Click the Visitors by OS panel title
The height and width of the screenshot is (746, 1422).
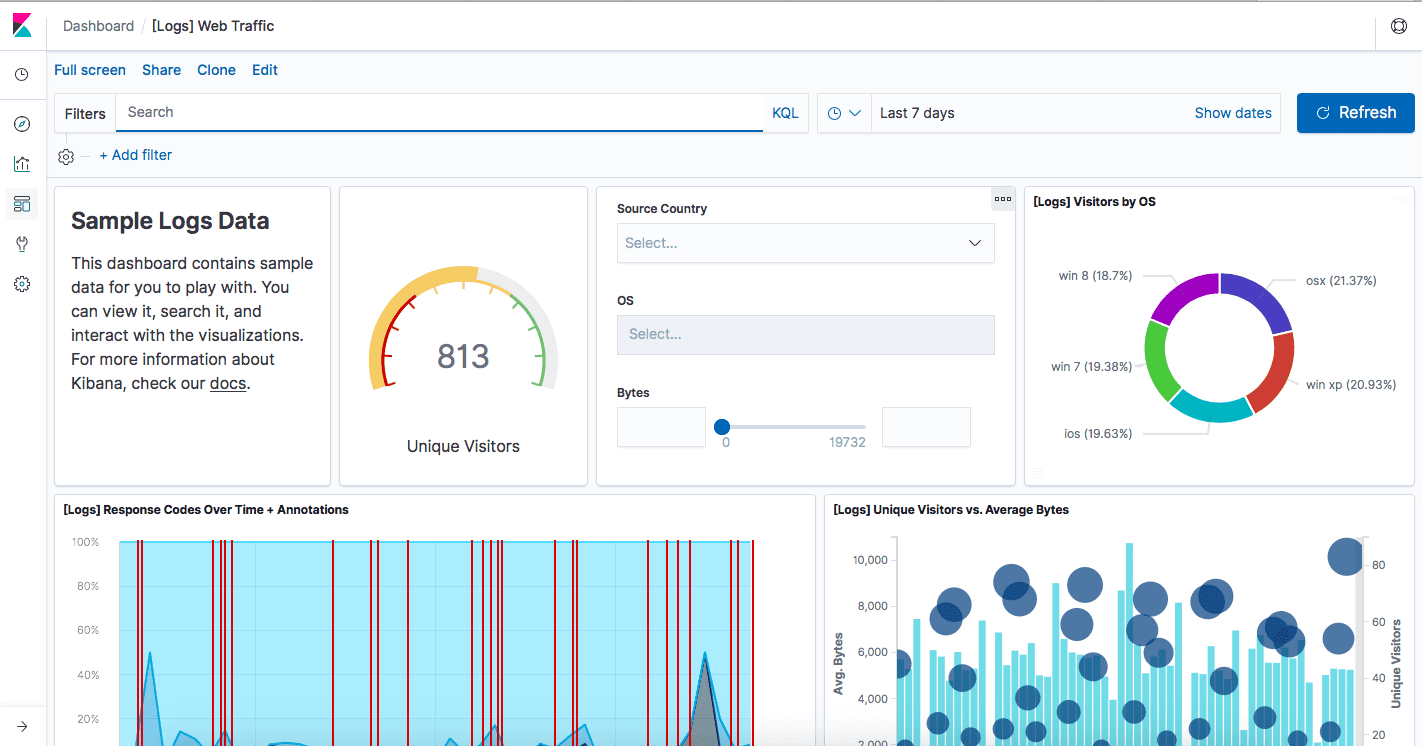(1094, 202)
